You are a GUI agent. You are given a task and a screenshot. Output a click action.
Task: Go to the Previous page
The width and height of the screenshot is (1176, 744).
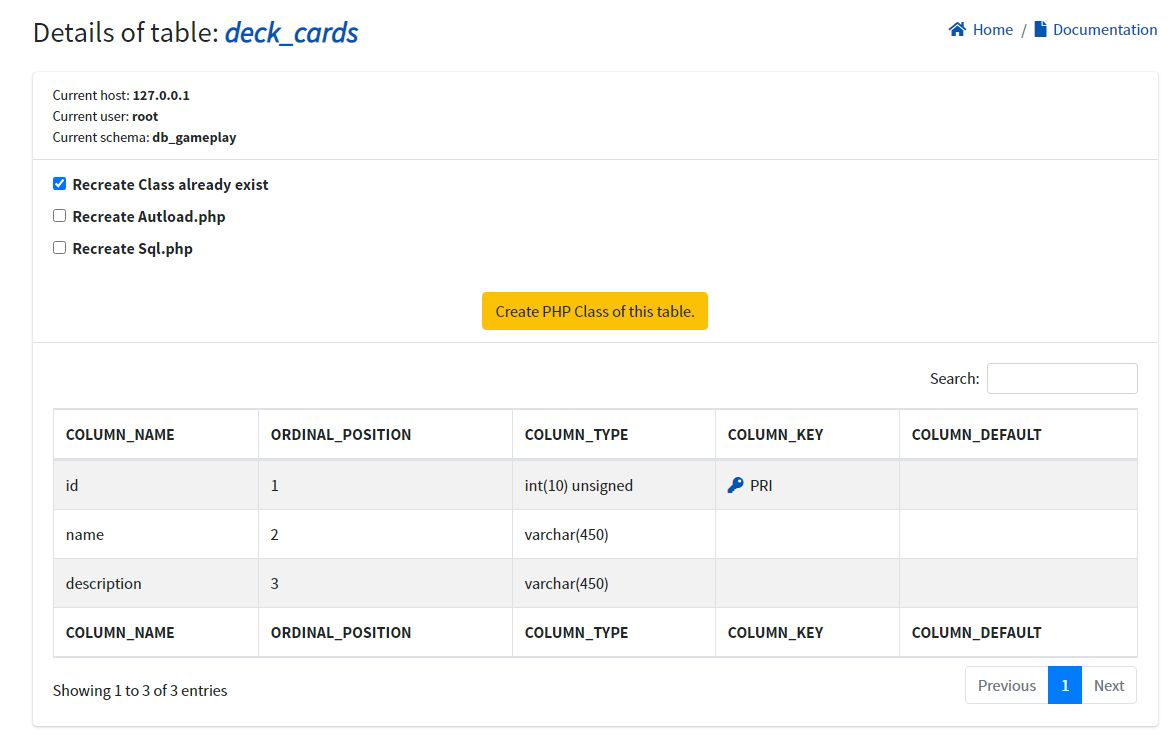pos(1006,686)
